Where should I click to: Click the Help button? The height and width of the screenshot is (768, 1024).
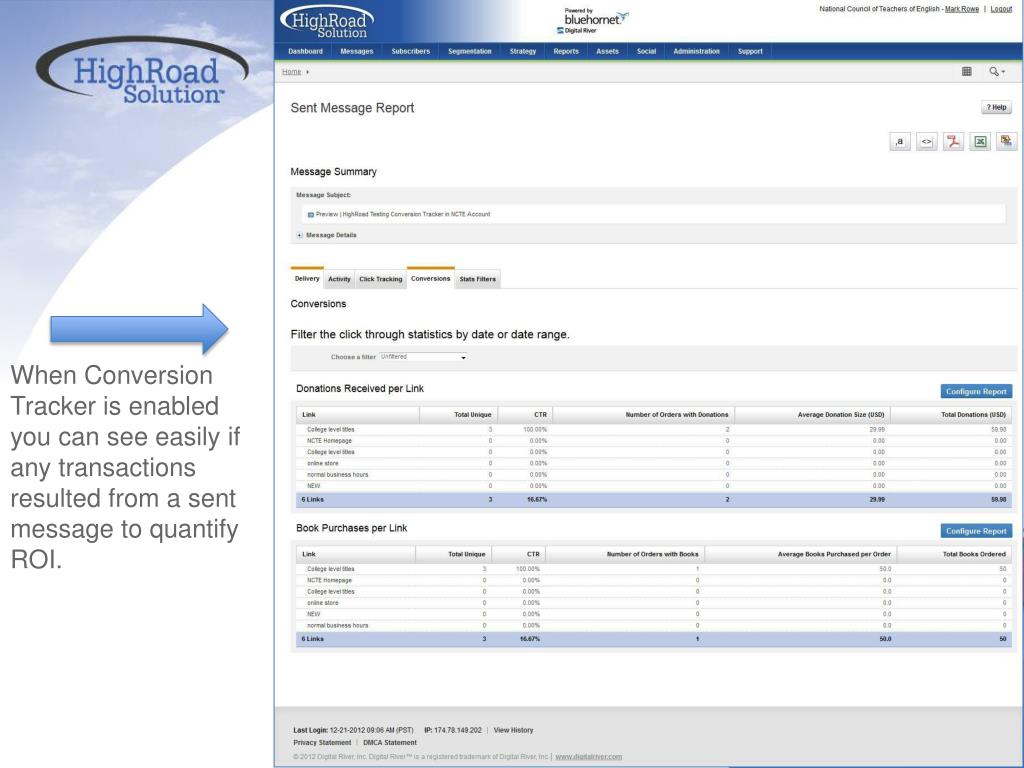[996, 107]
